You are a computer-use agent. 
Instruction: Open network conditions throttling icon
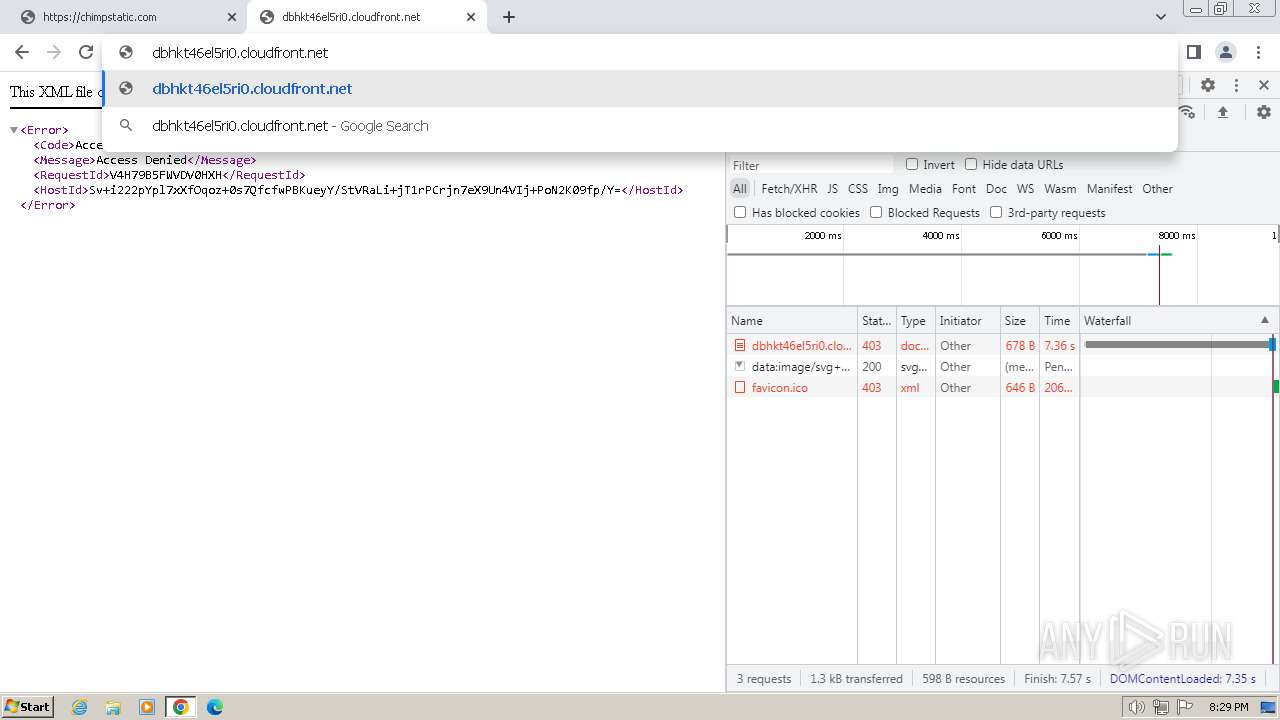point(1187,112)
